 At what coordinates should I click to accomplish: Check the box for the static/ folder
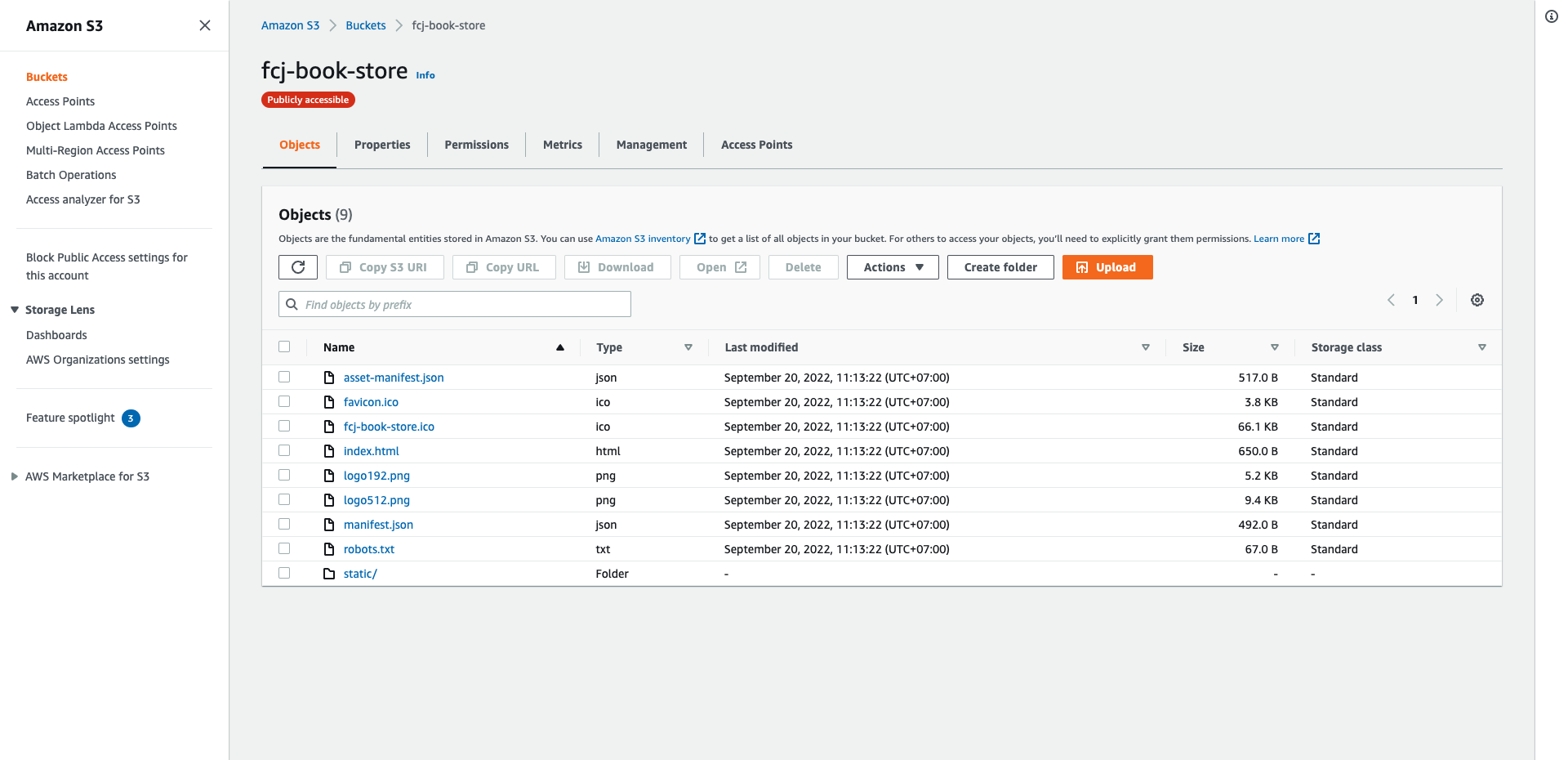tap(284, 573)
